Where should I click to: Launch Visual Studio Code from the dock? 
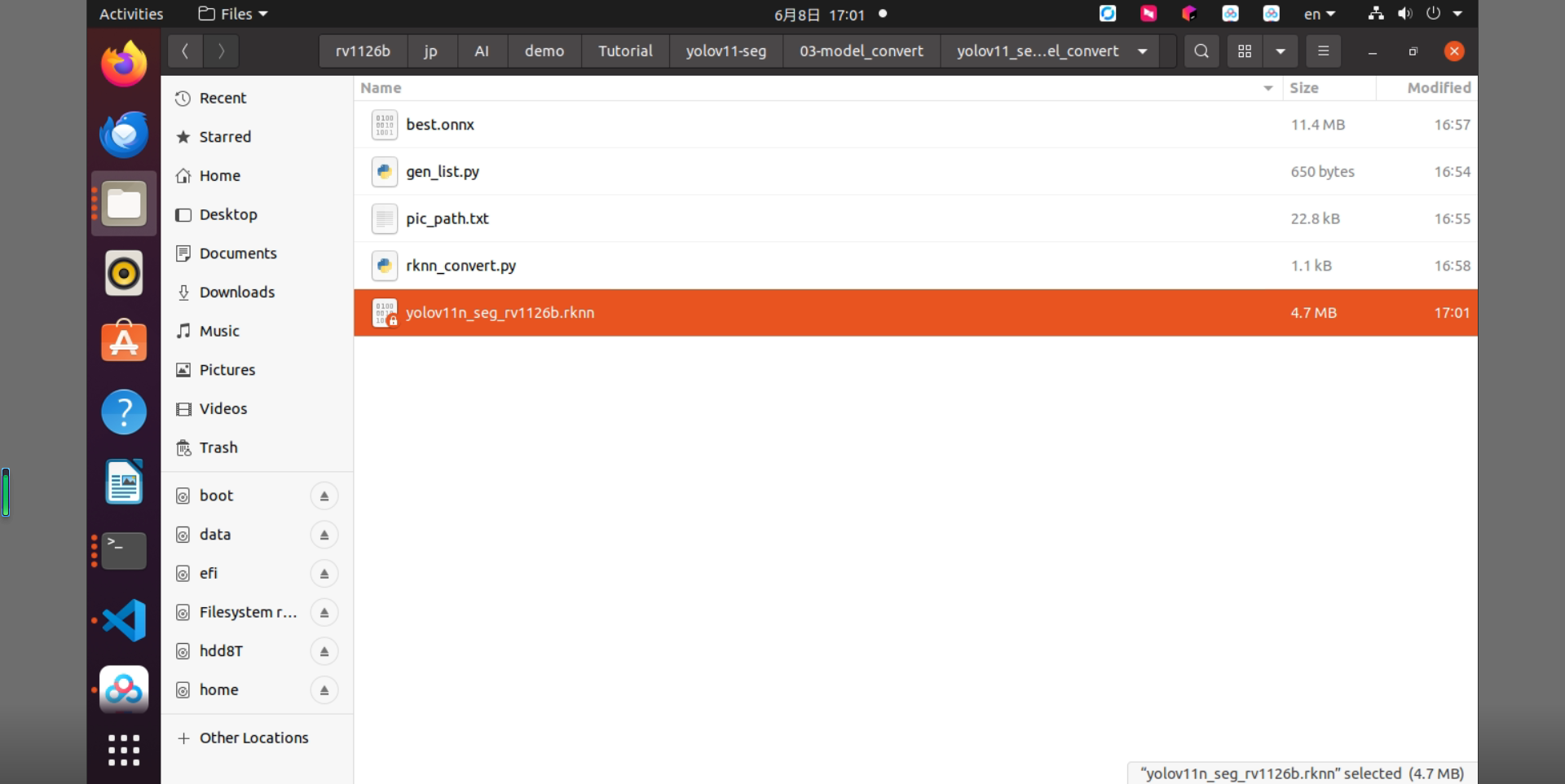124,621
